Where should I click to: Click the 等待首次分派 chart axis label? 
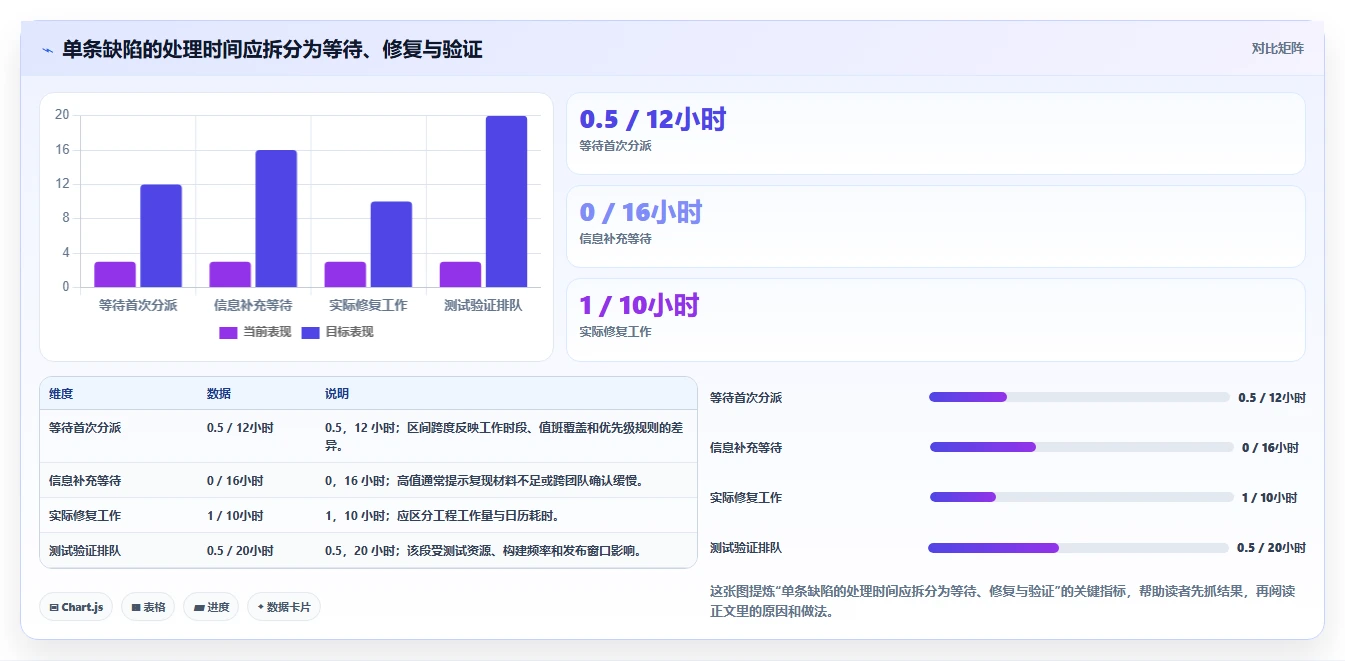tap(138, 305)
